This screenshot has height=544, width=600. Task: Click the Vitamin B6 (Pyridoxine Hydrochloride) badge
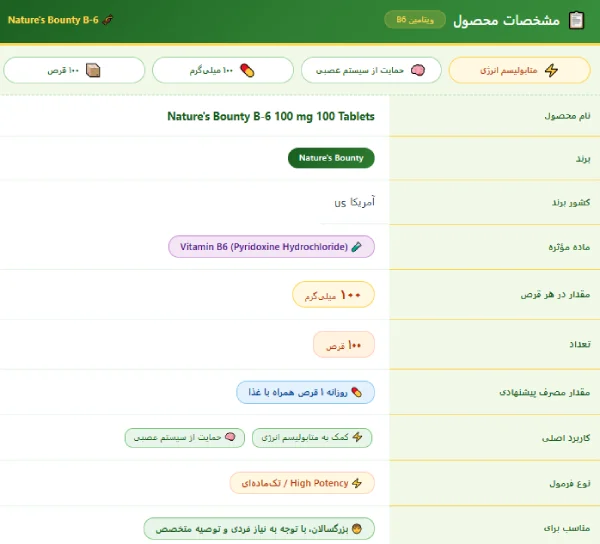tap(271, 247)
